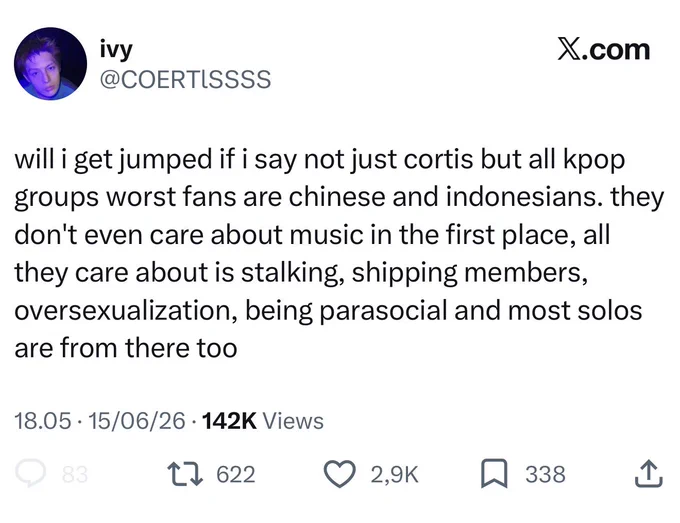Screen dimensions: 680x523
Task: Click the tweet's last line 'are from there too'
Action: [126, 348]
